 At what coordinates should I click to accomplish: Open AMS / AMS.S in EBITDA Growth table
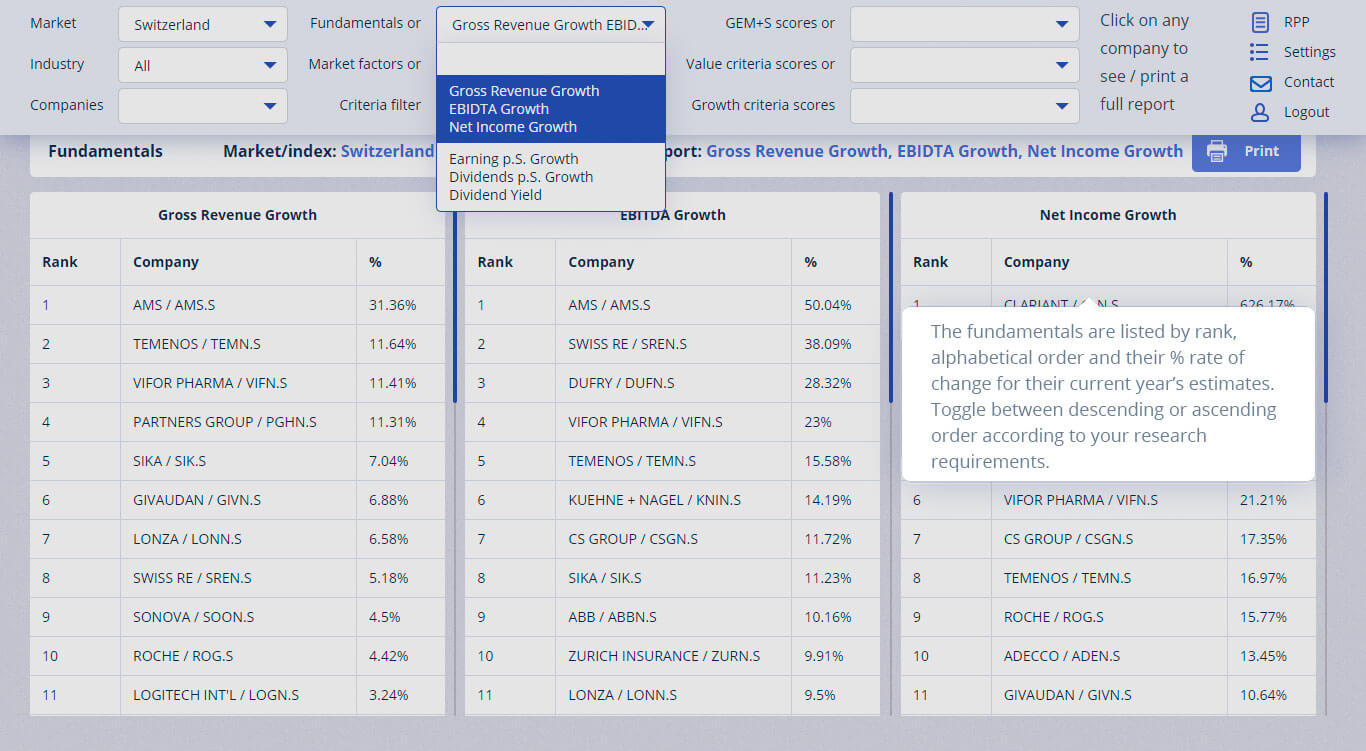tap(609, 305)
